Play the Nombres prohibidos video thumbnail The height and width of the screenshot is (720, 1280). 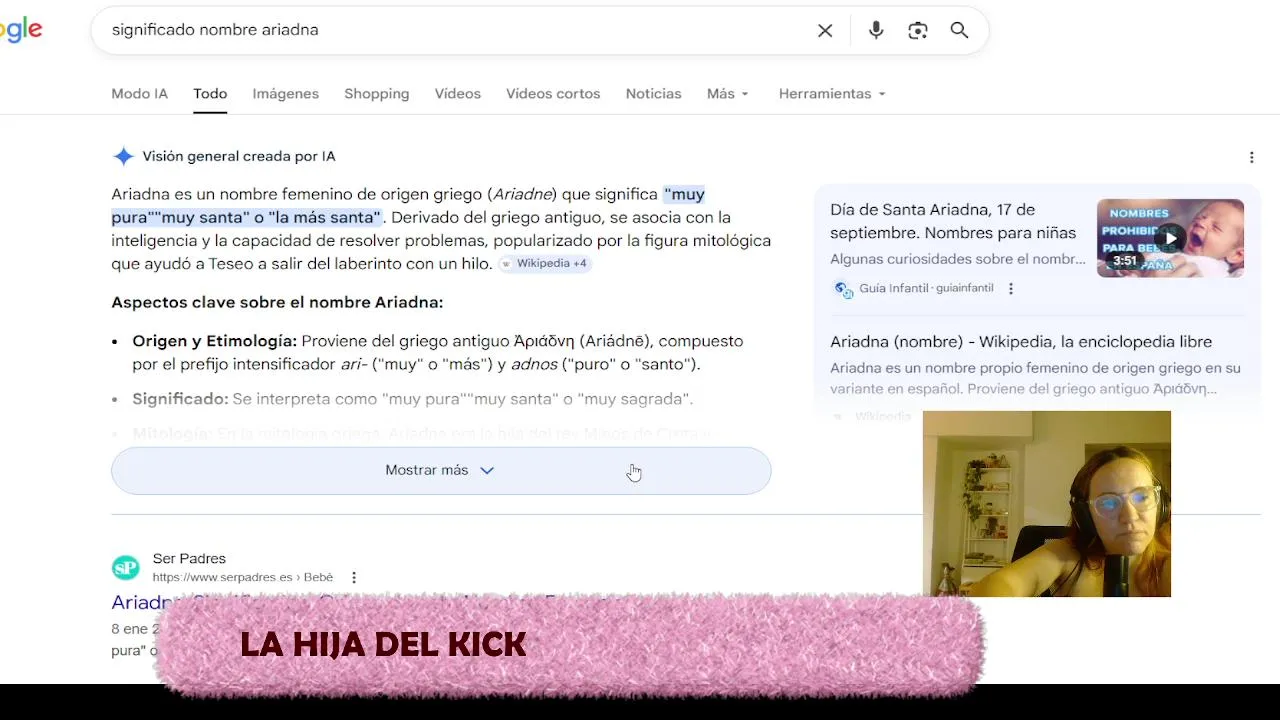pyautogui.click(x=1170, y=238)
